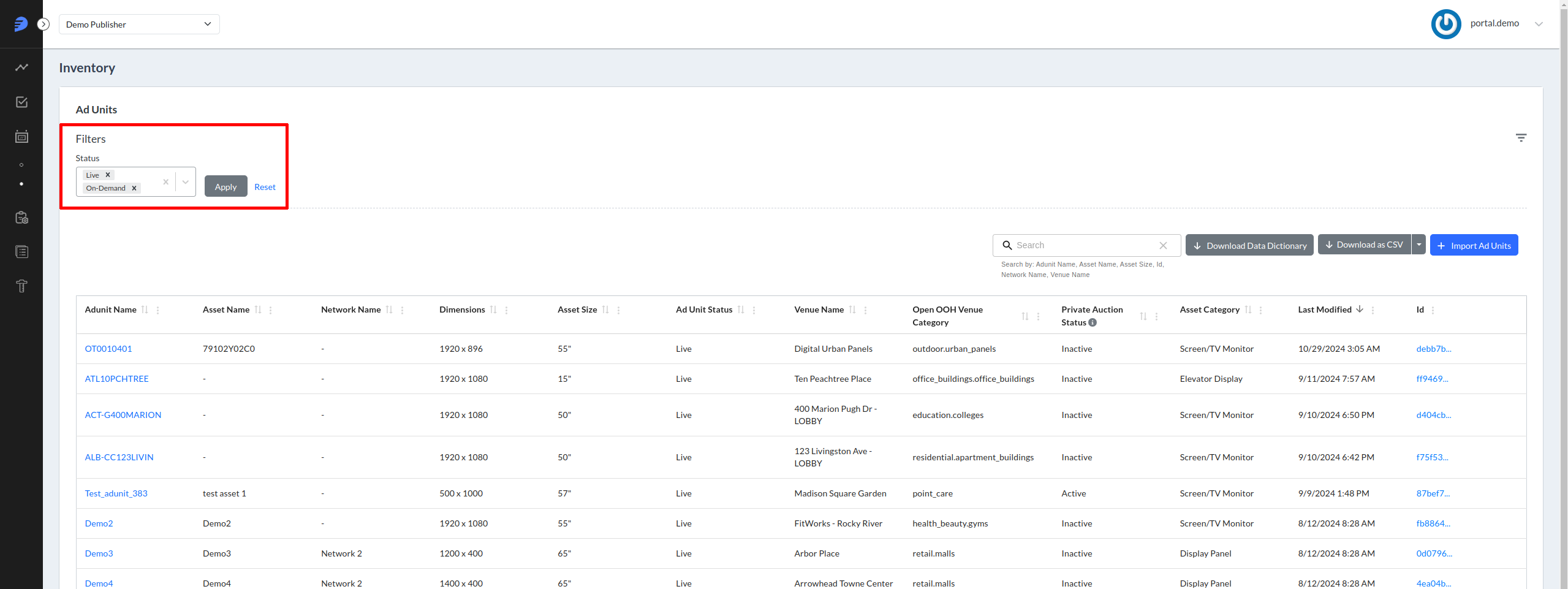Open the checkbox tasks icon in sidebar
1568x589 pixels.
click(x=21, y=102)
